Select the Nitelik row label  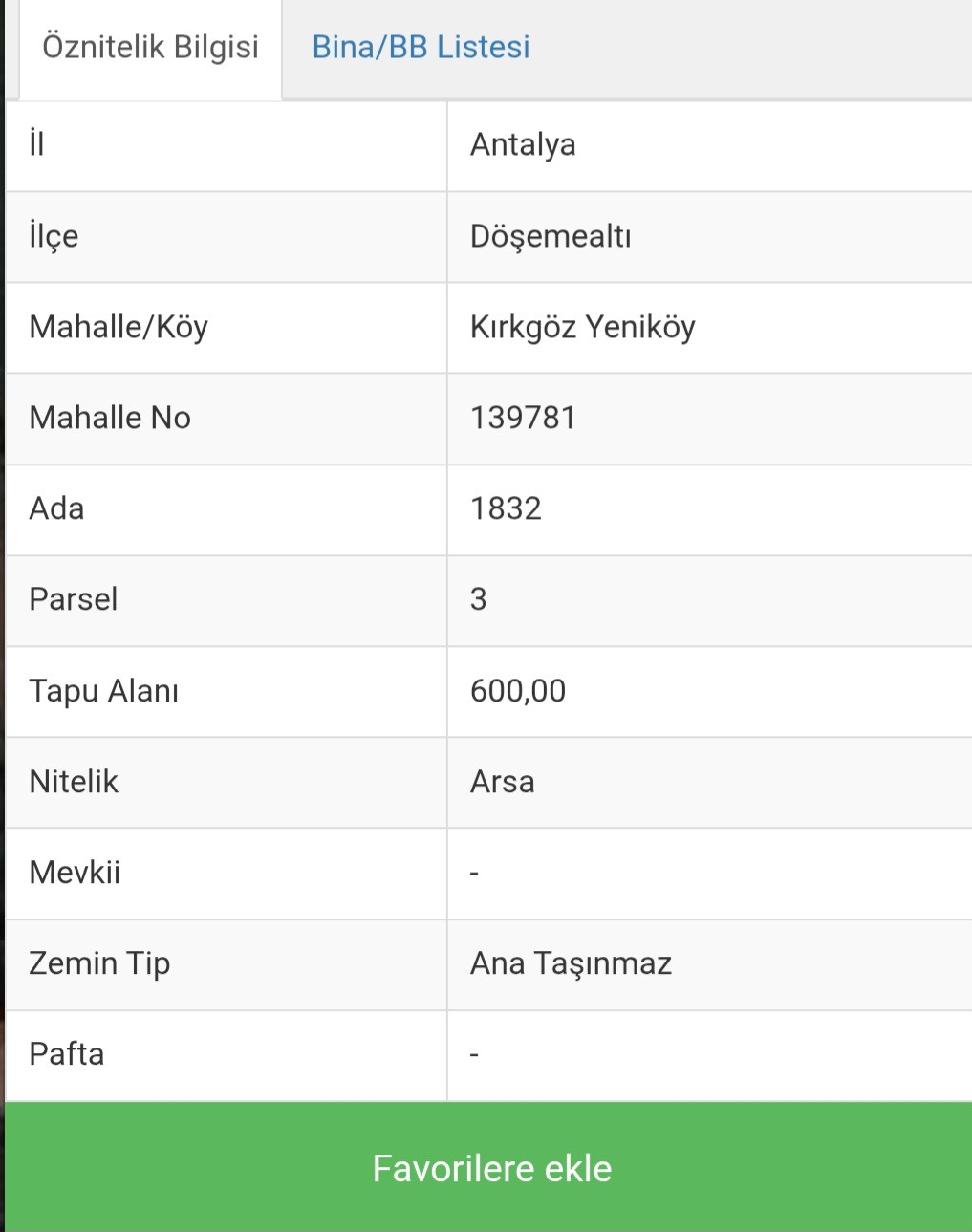(x=74, y=782)
